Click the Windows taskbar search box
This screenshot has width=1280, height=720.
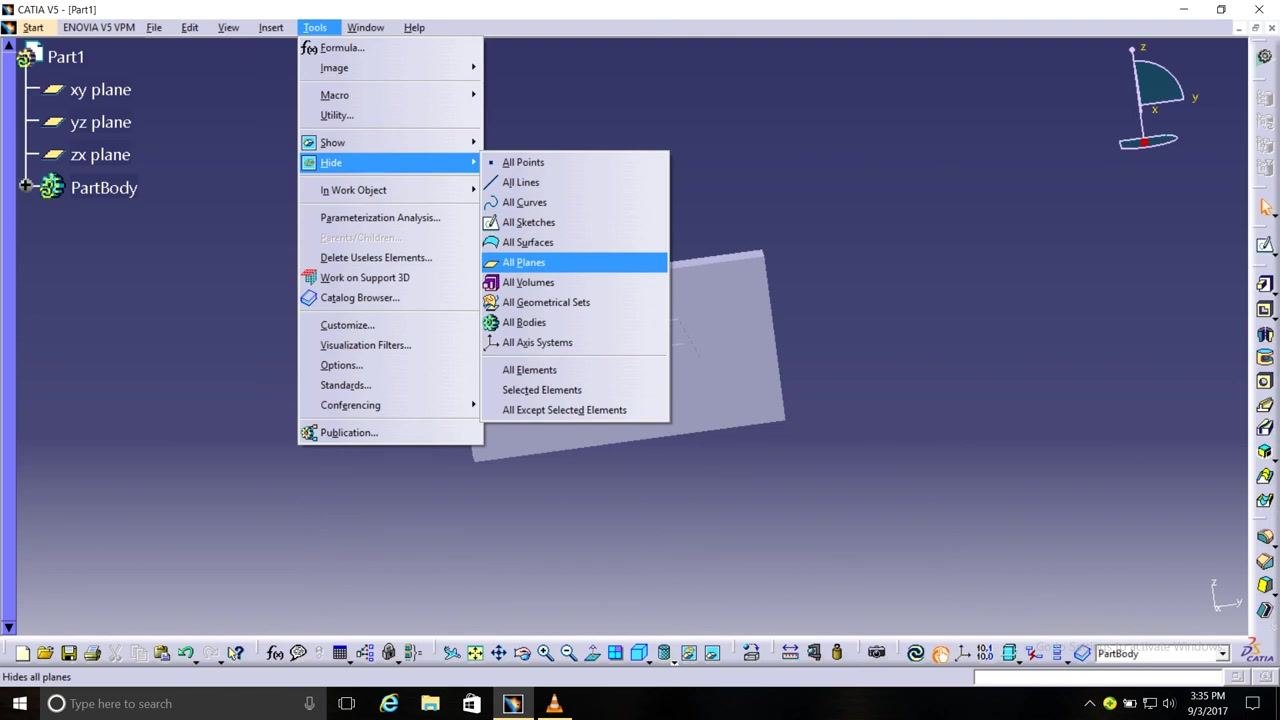(182, 703)
